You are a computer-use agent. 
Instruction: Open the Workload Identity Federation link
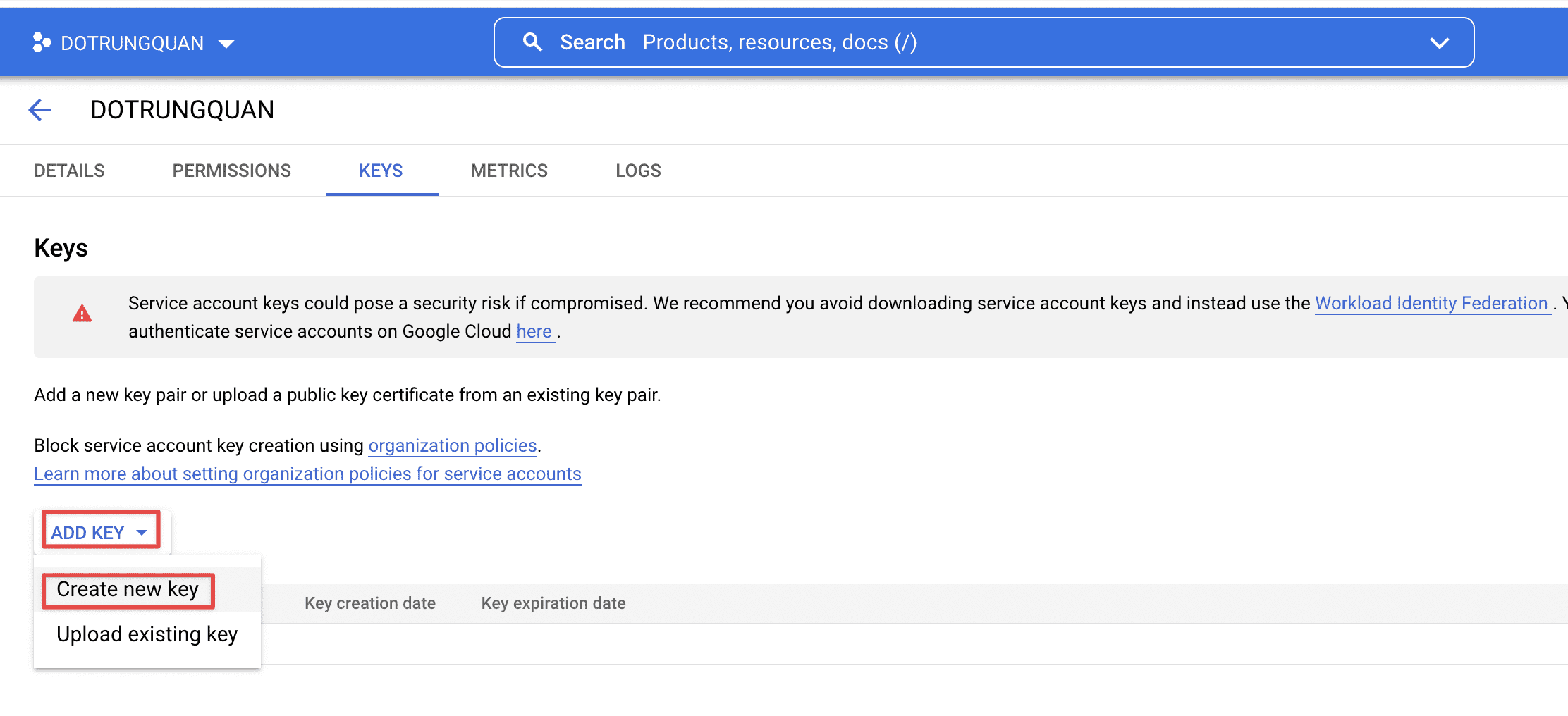[1431, 303]
